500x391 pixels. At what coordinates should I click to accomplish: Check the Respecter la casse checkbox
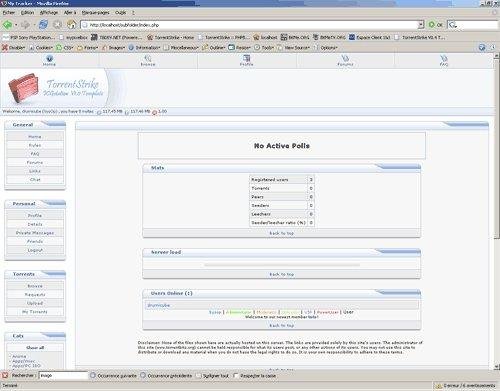coord(236,376)
